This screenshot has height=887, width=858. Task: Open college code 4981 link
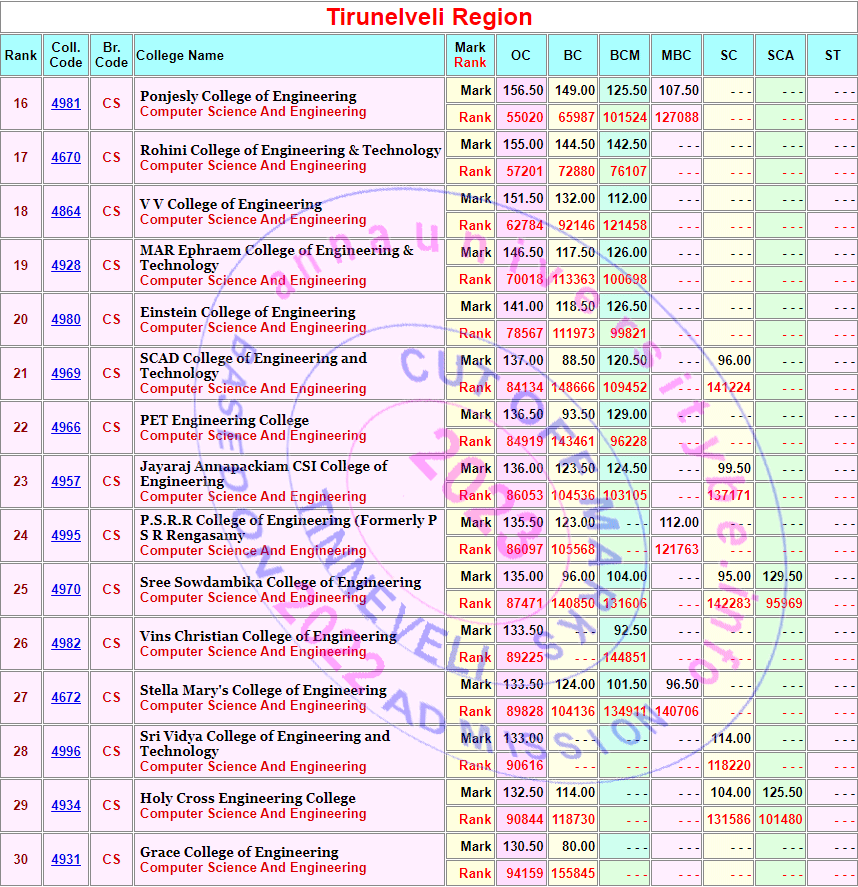[x=66, y=104]
